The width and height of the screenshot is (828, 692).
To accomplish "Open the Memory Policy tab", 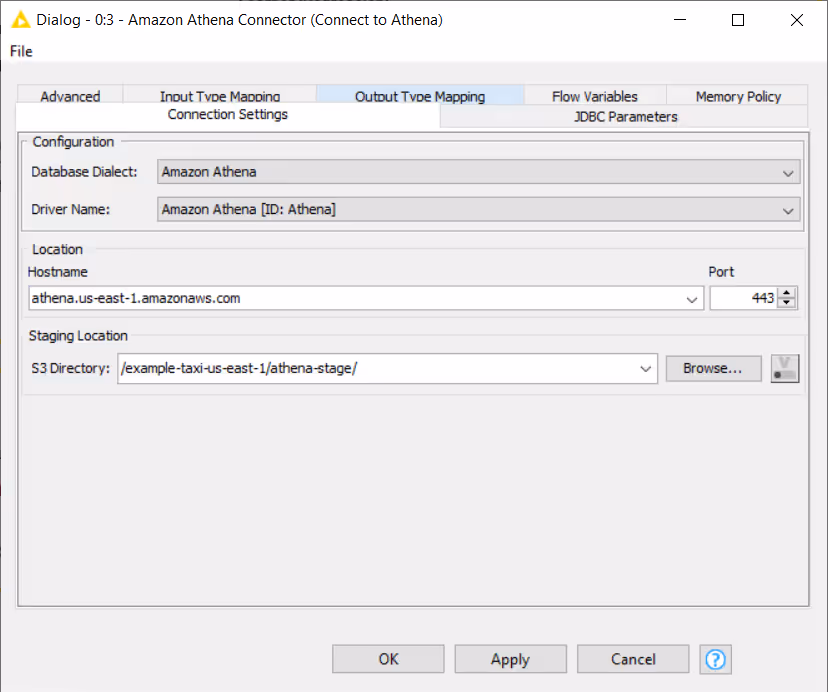I will 737,96.
